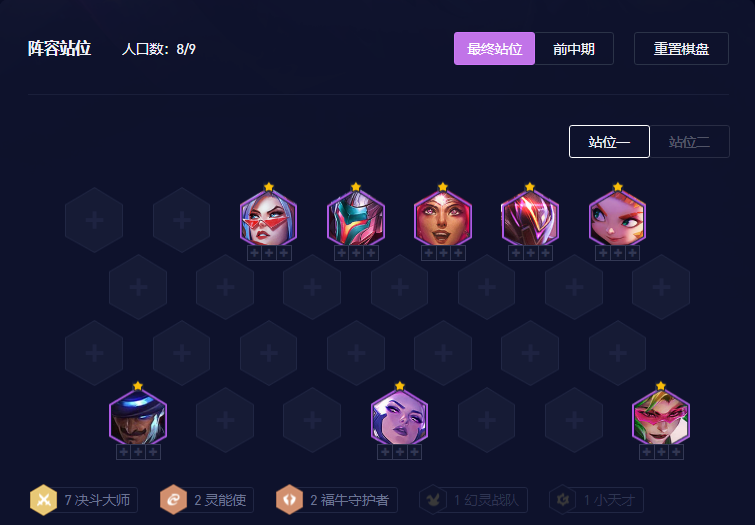Image resolution: width=755 pixels, height=525 pixels.
Task: Click the dark mech champion with purple visor
Action: pyautogui.click(x=530, y=218)
